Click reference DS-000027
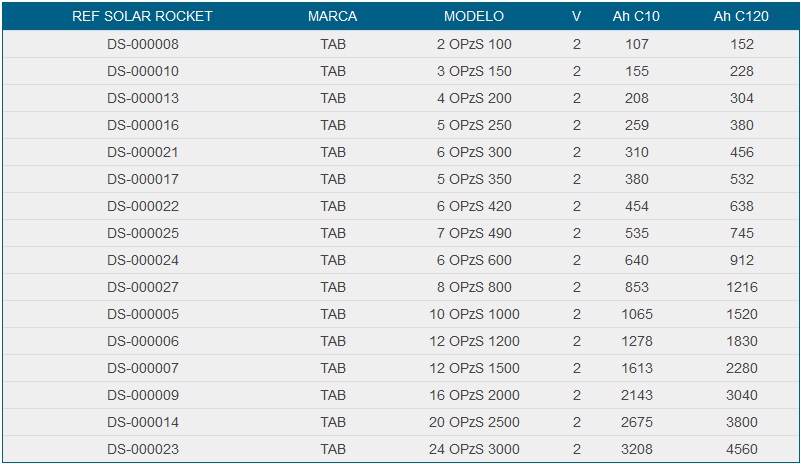Screen dimensions: 801x464 142,287
